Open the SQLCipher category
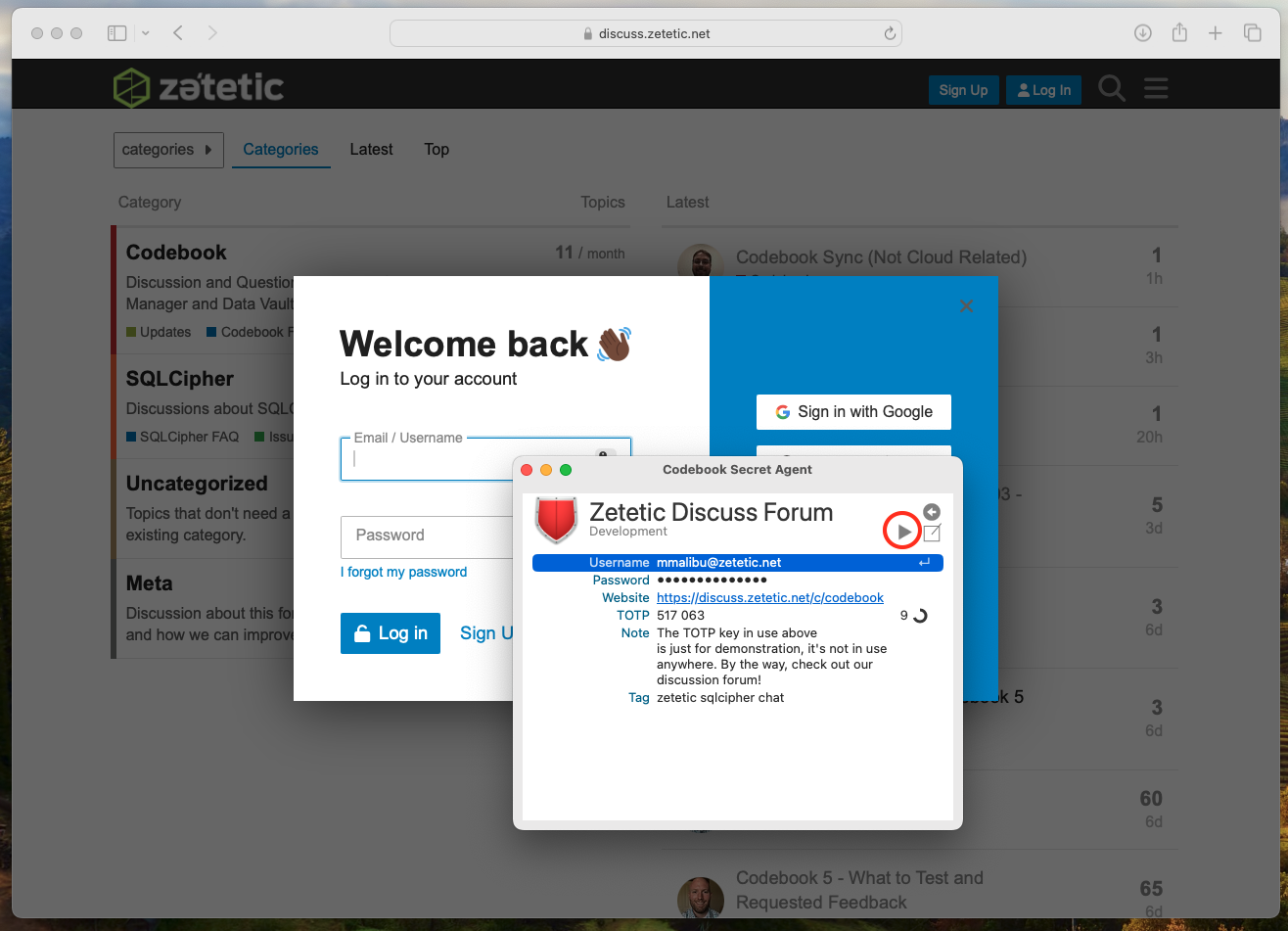 (180, 379)
